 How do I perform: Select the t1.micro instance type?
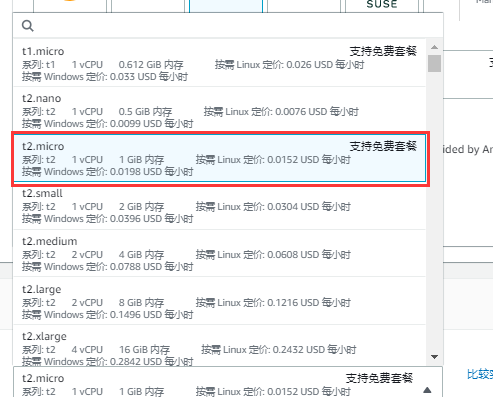220,63
